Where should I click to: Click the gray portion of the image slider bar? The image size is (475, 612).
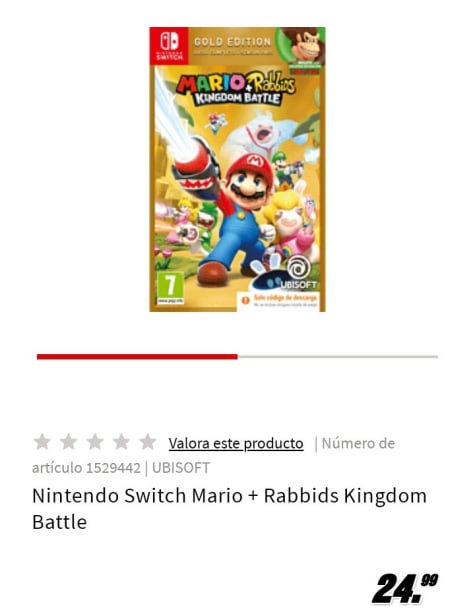pos(338,356)
